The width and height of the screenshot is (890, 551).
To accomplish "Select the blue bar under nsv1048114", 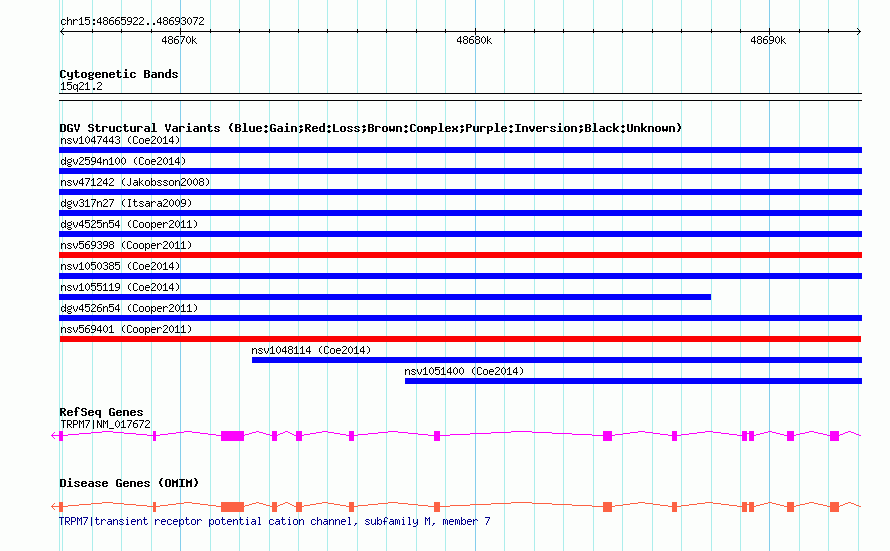I will tap(557, 360).
